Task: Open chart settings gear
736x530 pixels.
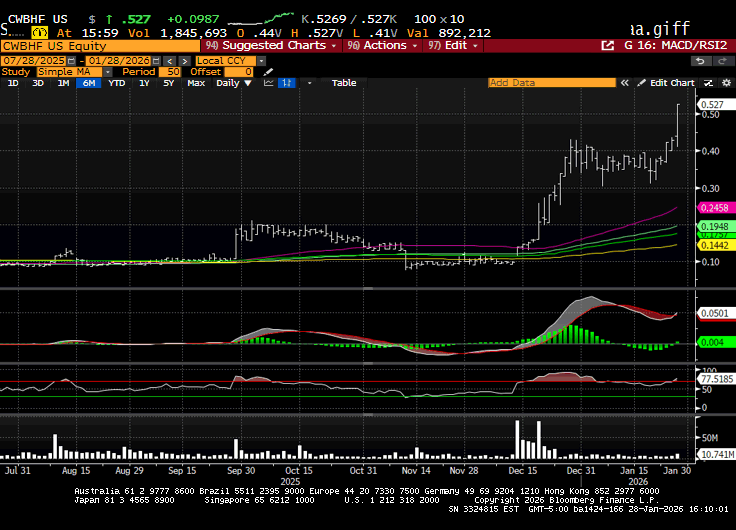Action: (x=726, y=83)
